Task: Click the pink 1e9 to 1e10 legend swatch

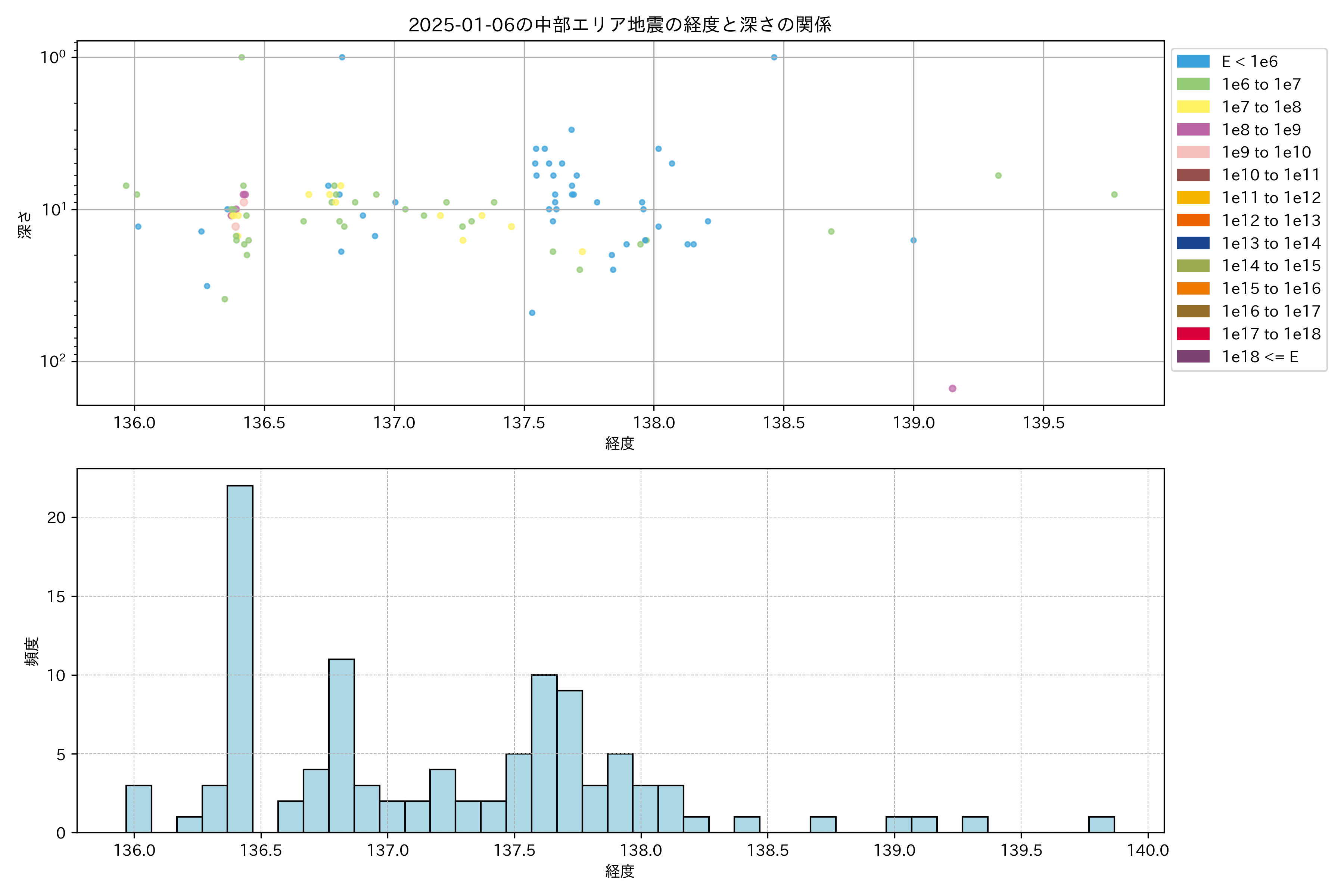Action: click(1192, 152)
